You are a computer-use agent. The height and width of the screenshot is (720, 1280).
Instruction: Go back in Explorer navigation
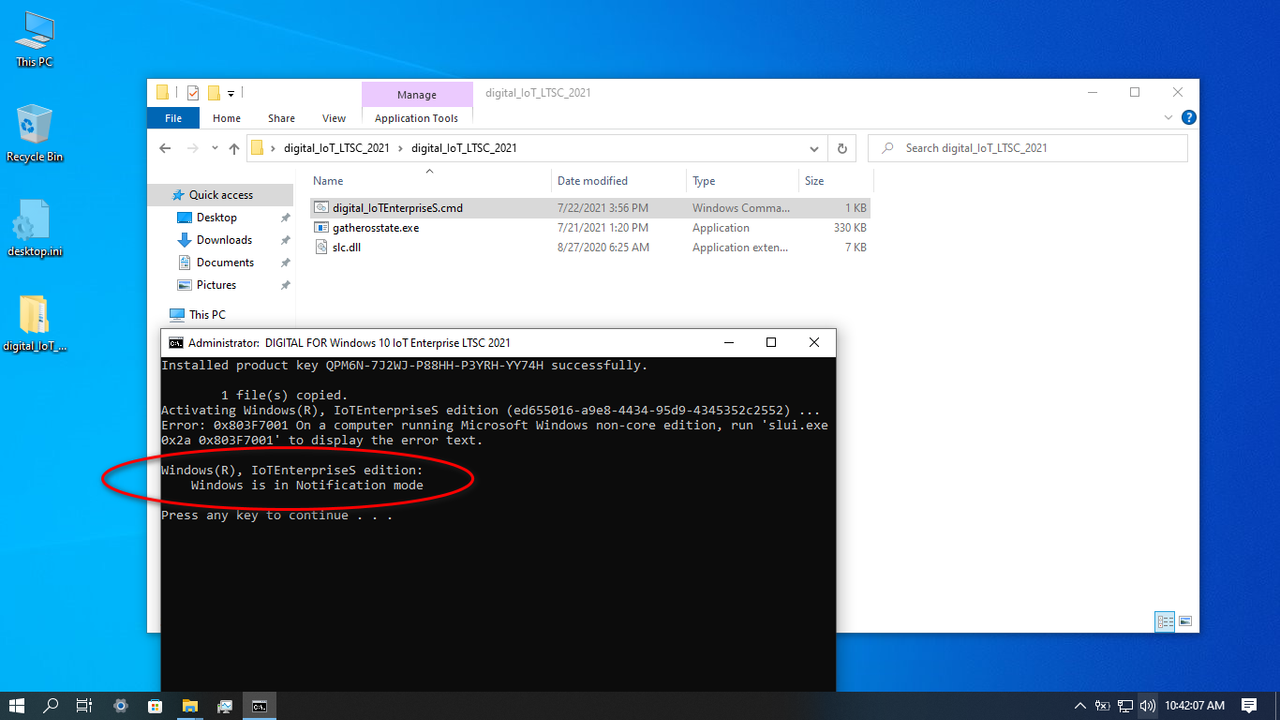pos(166,148)
